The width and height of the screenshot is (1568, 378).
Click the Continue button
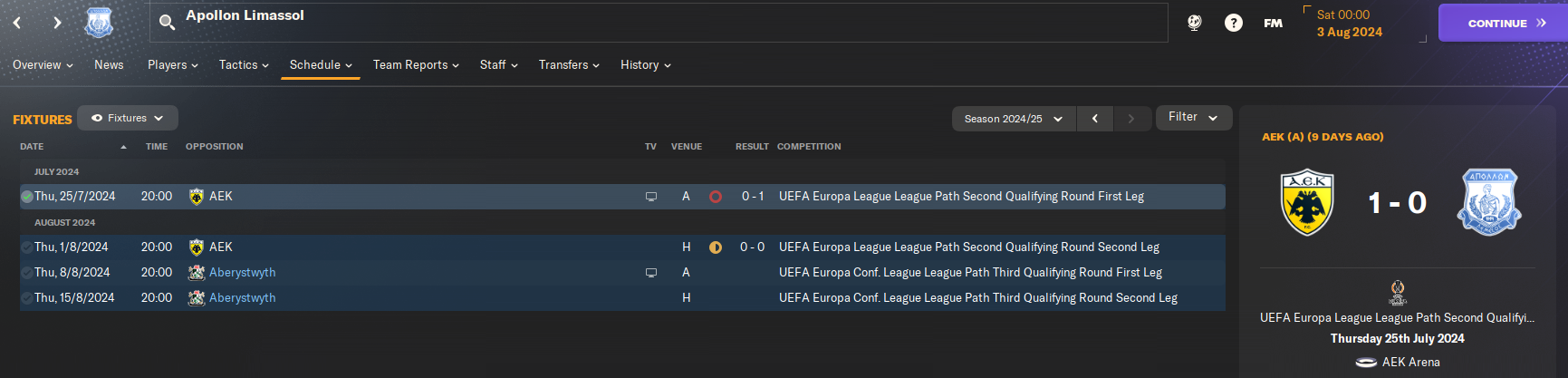(1503, 23)
